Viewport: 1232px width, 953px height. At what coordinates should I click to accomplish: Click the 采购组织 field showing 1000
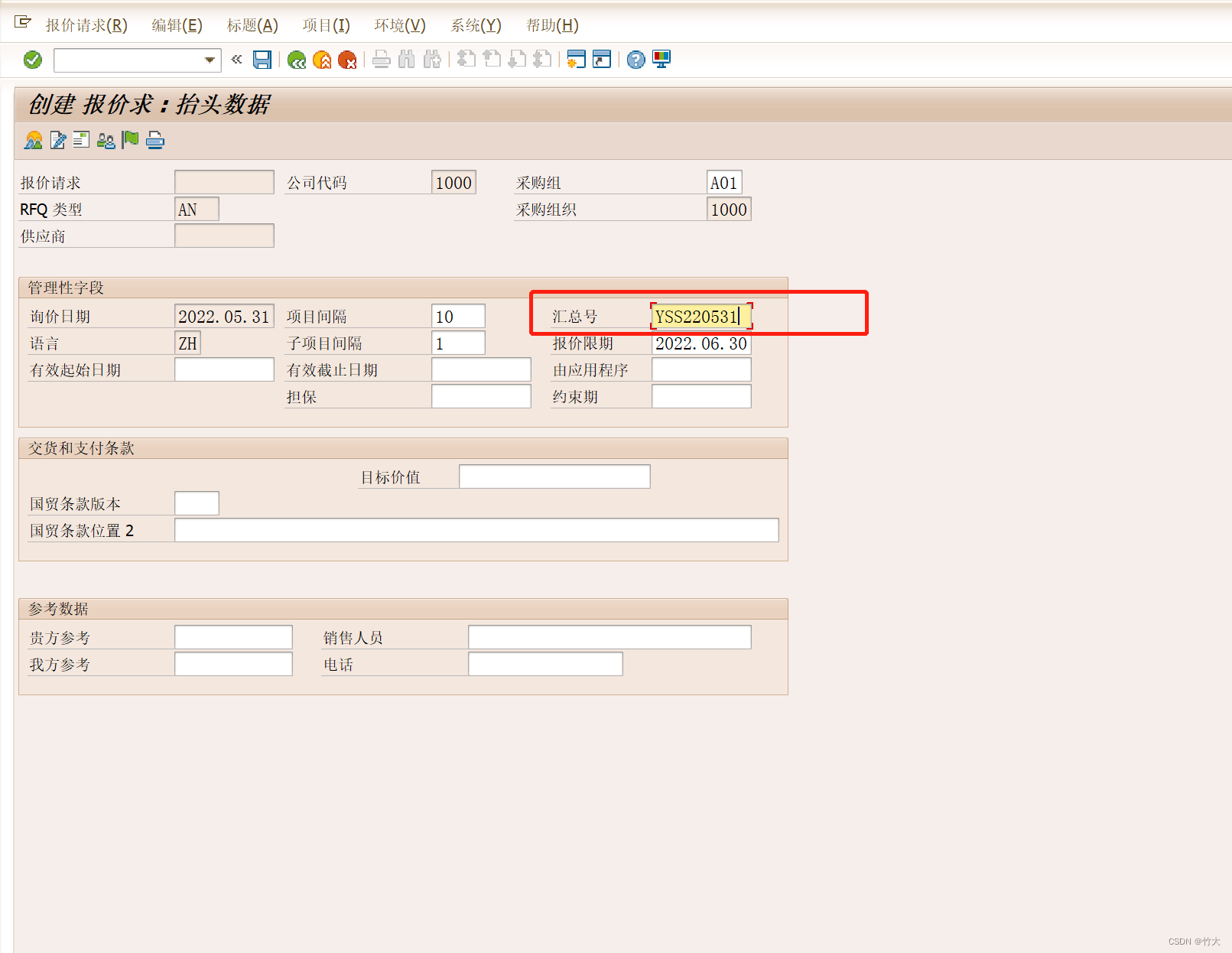[729, 209]
